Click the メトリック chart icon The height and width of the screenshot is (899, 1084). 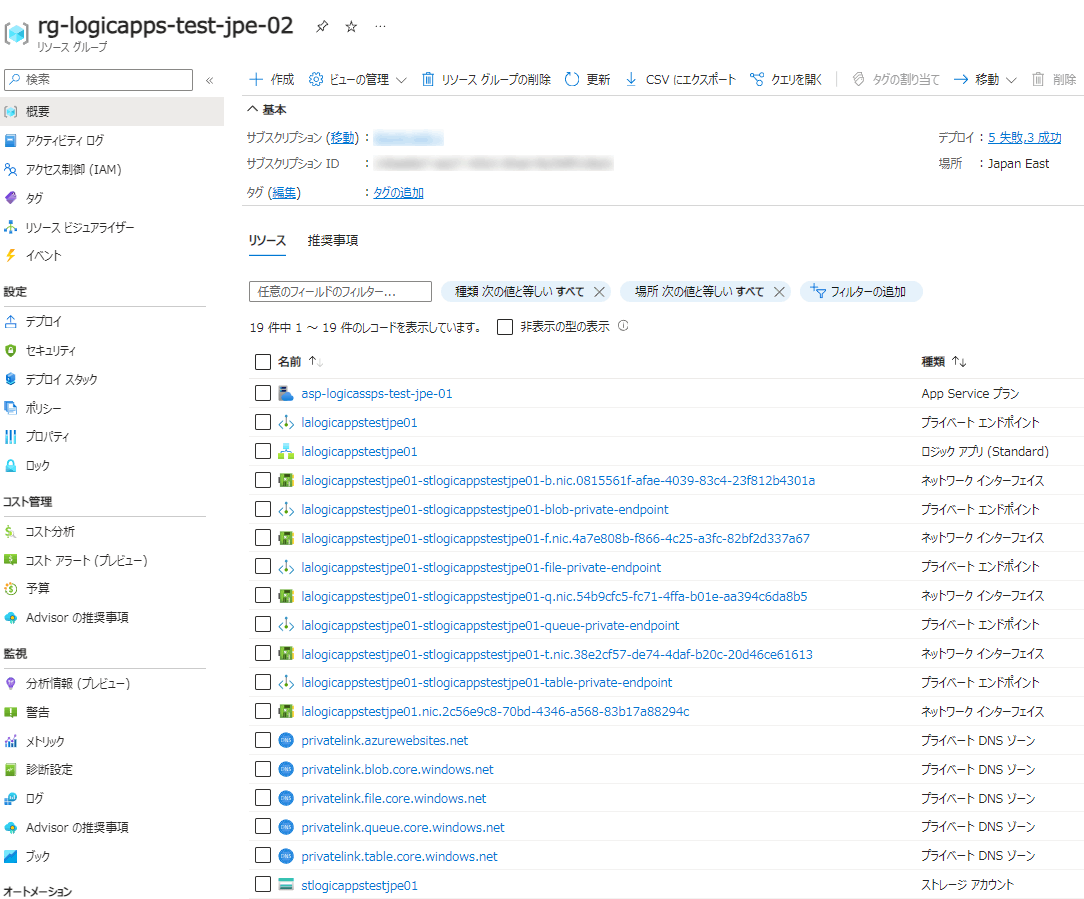click(x=10, y=741)
